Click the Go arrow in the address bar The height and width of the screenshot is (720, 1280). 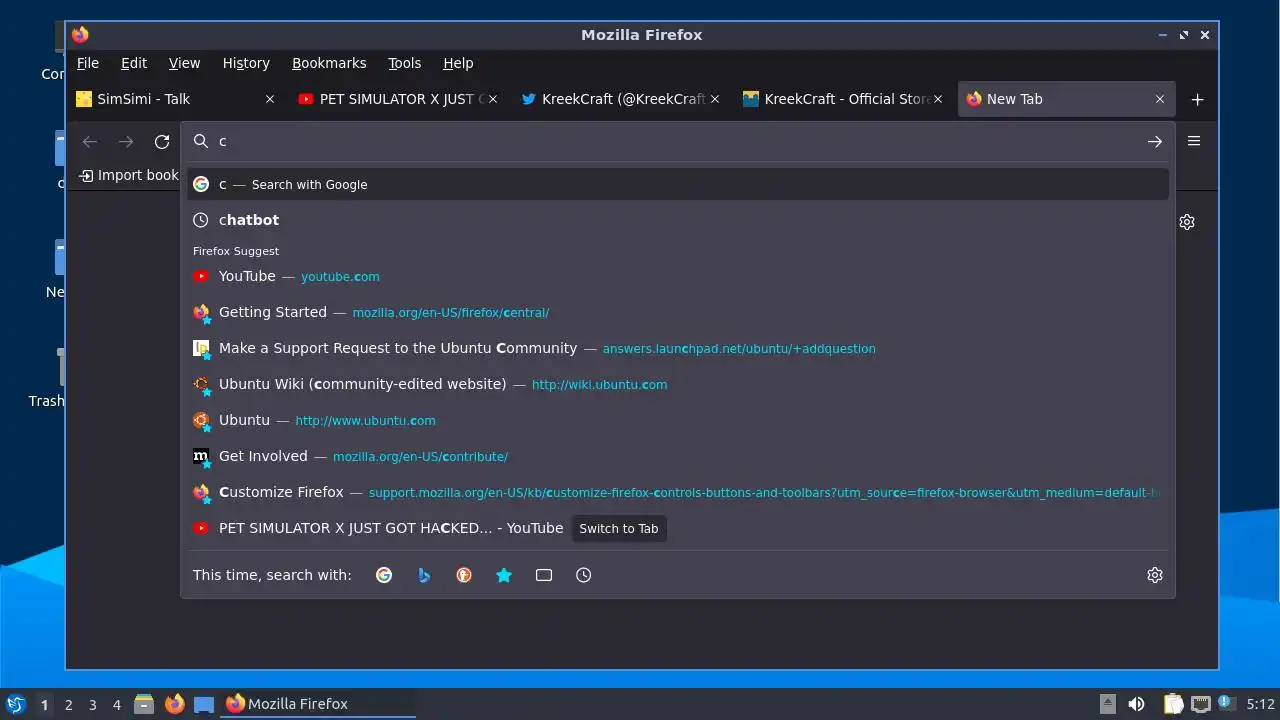(x=1155, y=141)
